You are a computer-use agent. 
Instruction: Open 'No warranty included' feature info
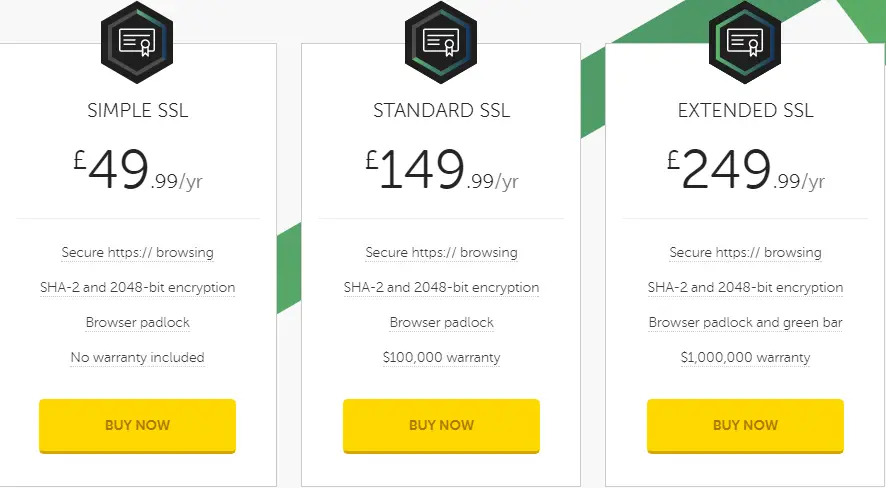coord(137,358)
